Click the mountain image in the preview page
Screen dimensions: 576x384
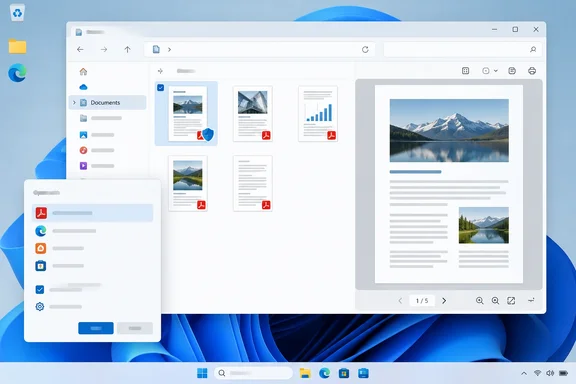[449, 130]
